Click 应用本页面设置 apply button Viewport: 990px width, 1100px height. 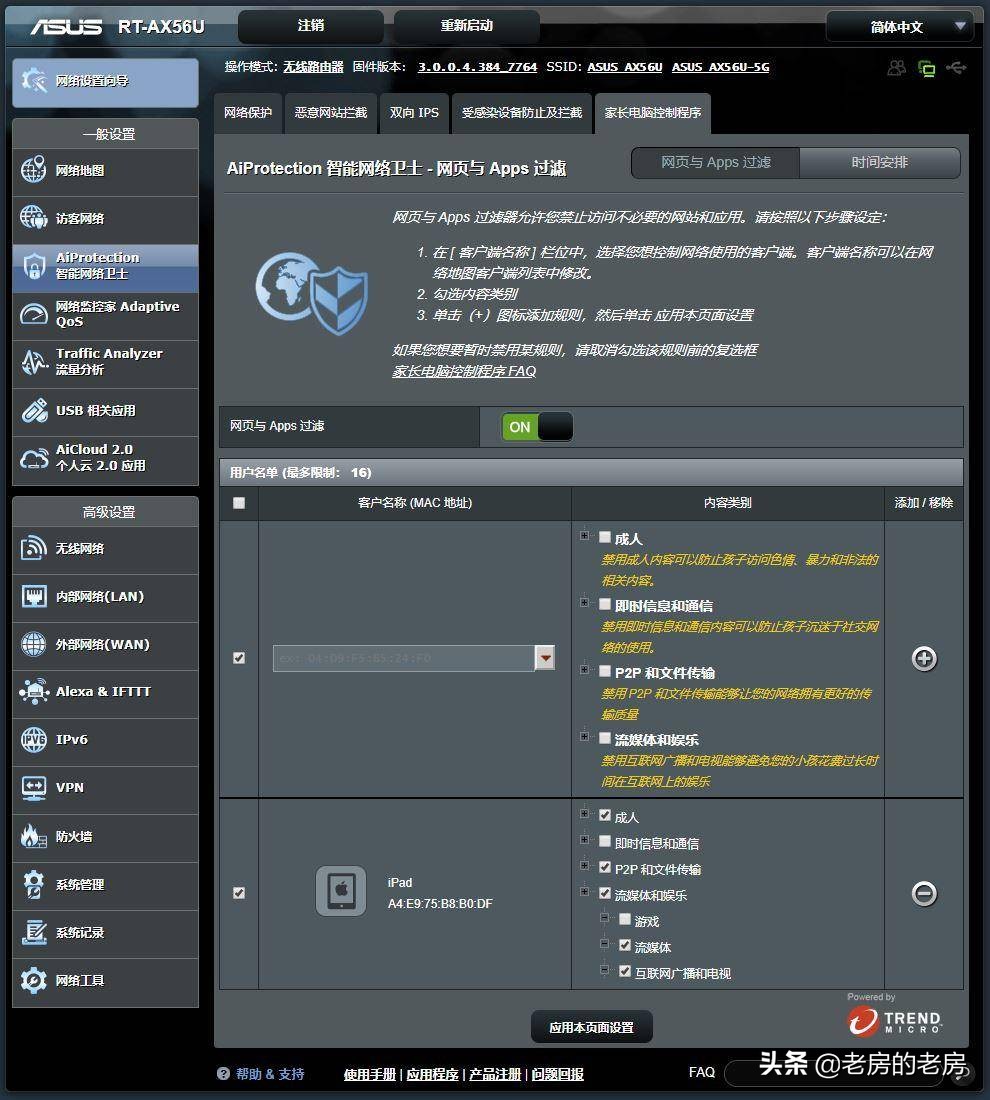[x=591, y=1027]
